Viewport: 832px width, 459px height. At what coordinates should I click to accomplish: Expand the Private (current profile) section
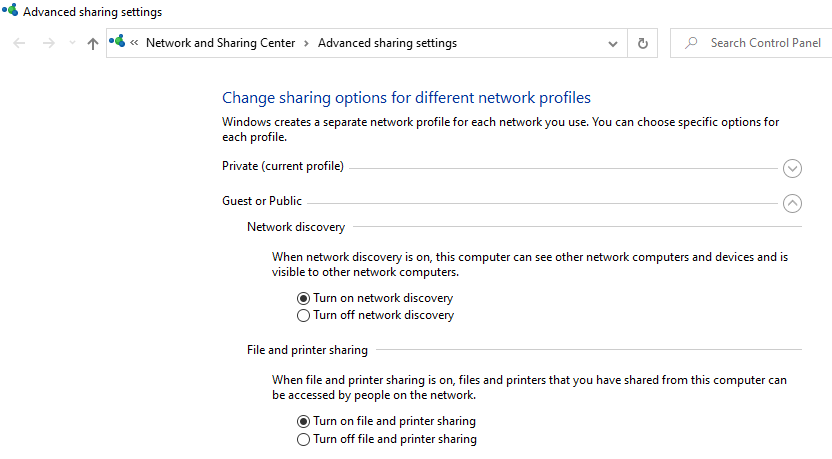pyautogui.click(x=792, y=169)
